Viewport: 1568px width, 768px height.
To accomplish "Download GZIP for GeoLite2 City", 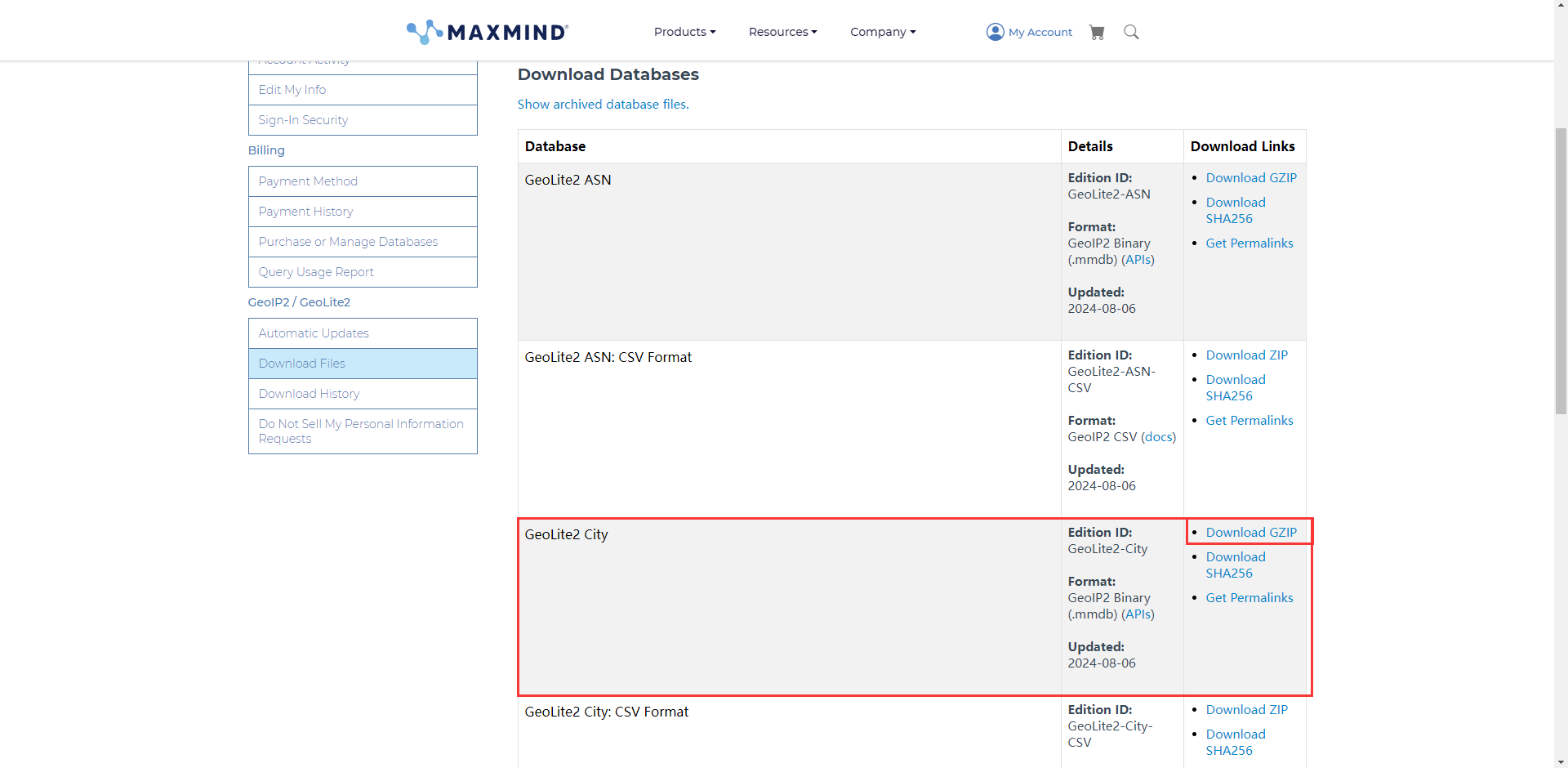I will (x=1251, y=533).
